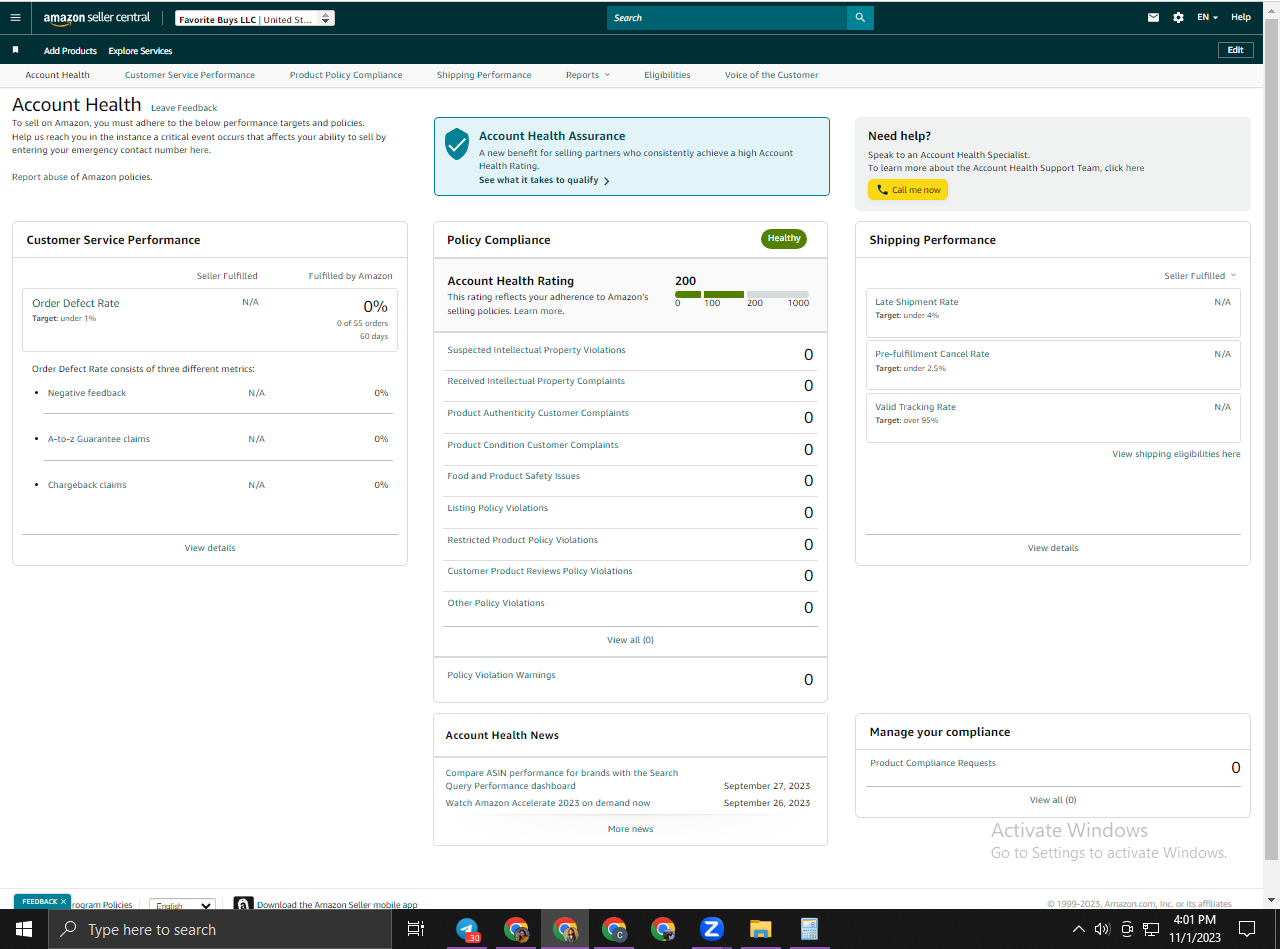
Task: Click the Call me now button
Action: 908,190
